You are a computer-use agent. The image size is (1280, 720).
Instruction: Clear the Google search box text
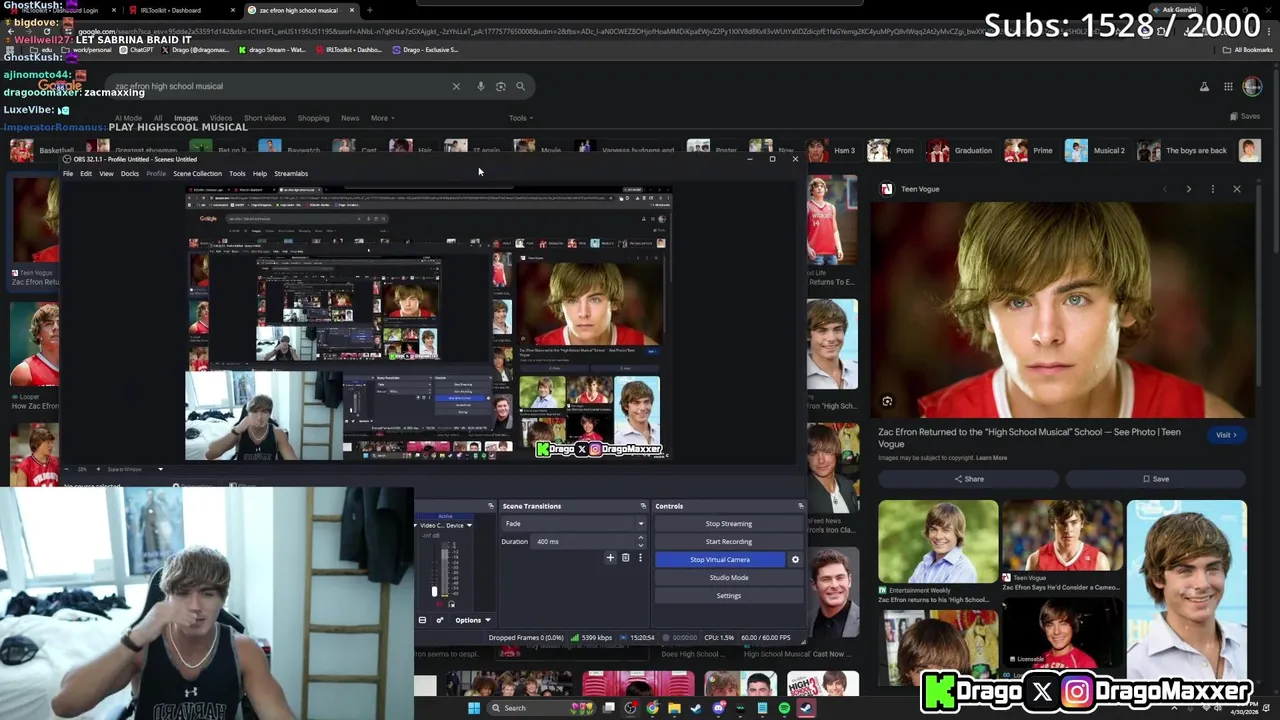456,86
